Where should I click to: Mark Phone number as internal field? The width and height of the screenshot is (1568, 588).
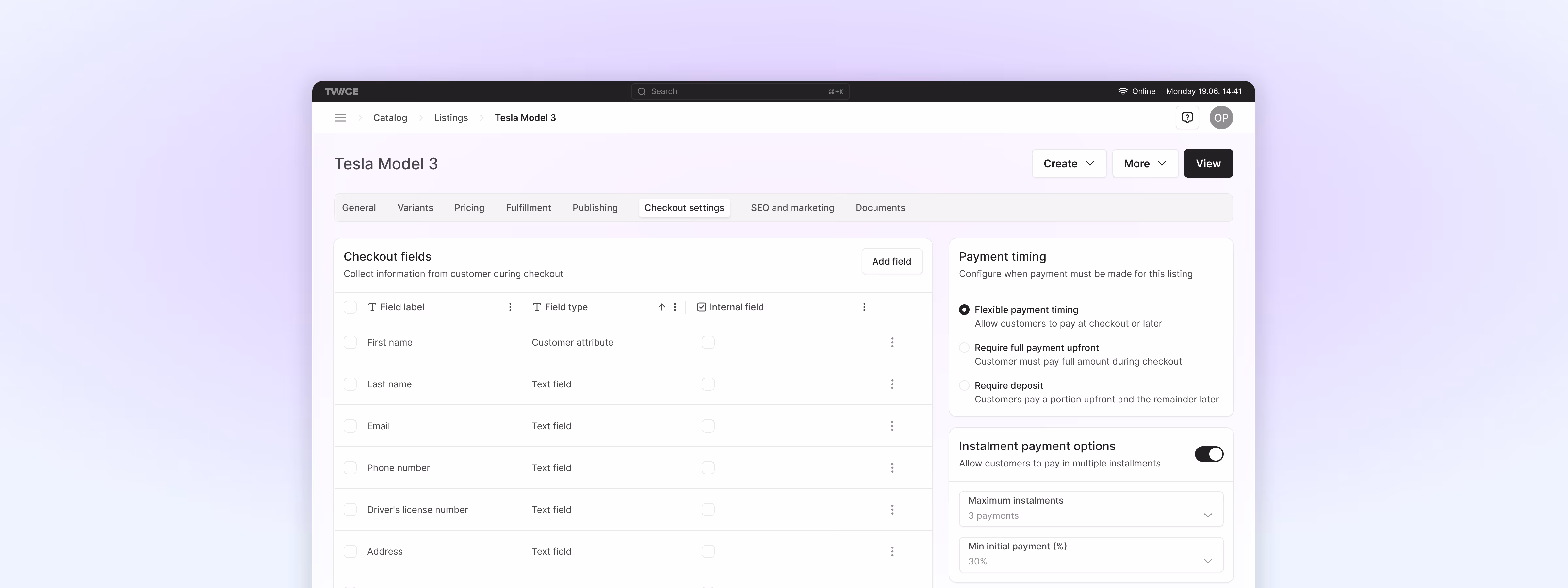point(708,468)
